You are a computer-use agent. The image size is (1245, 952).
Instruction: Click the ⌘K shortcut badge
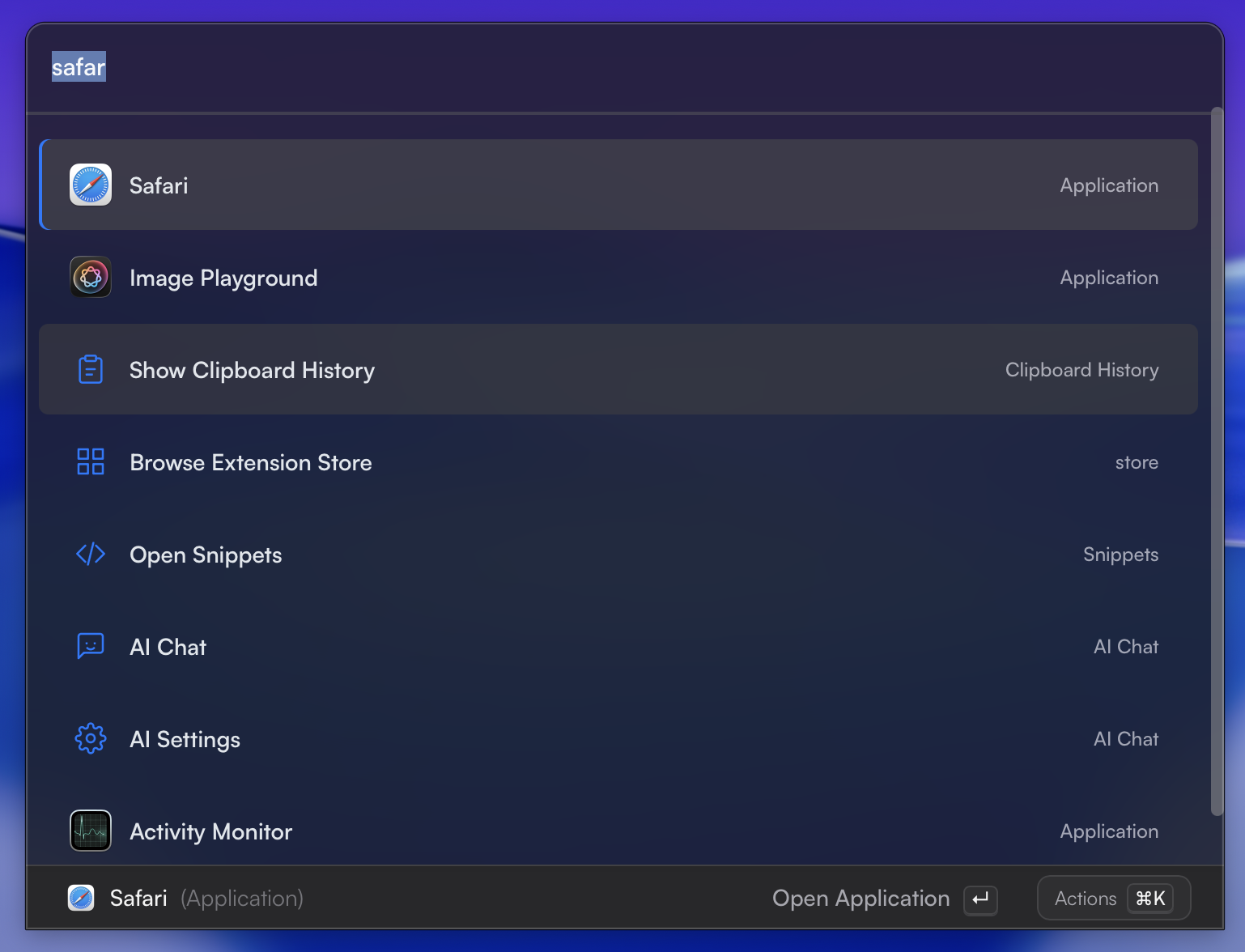(x=1150, y=899)
